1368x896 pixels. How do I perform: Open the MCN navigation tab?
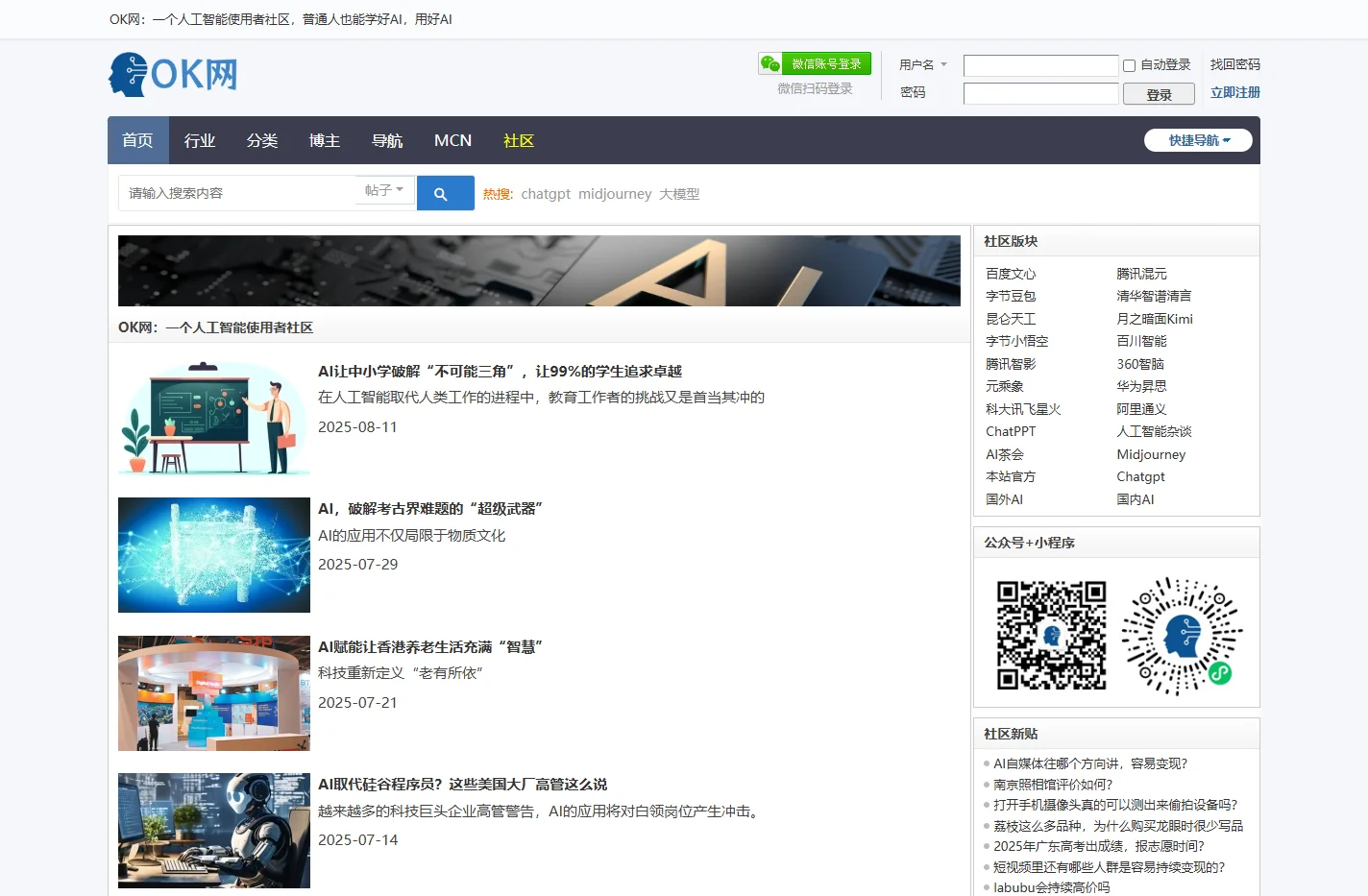pyautogui.click(x=452, y=140)
